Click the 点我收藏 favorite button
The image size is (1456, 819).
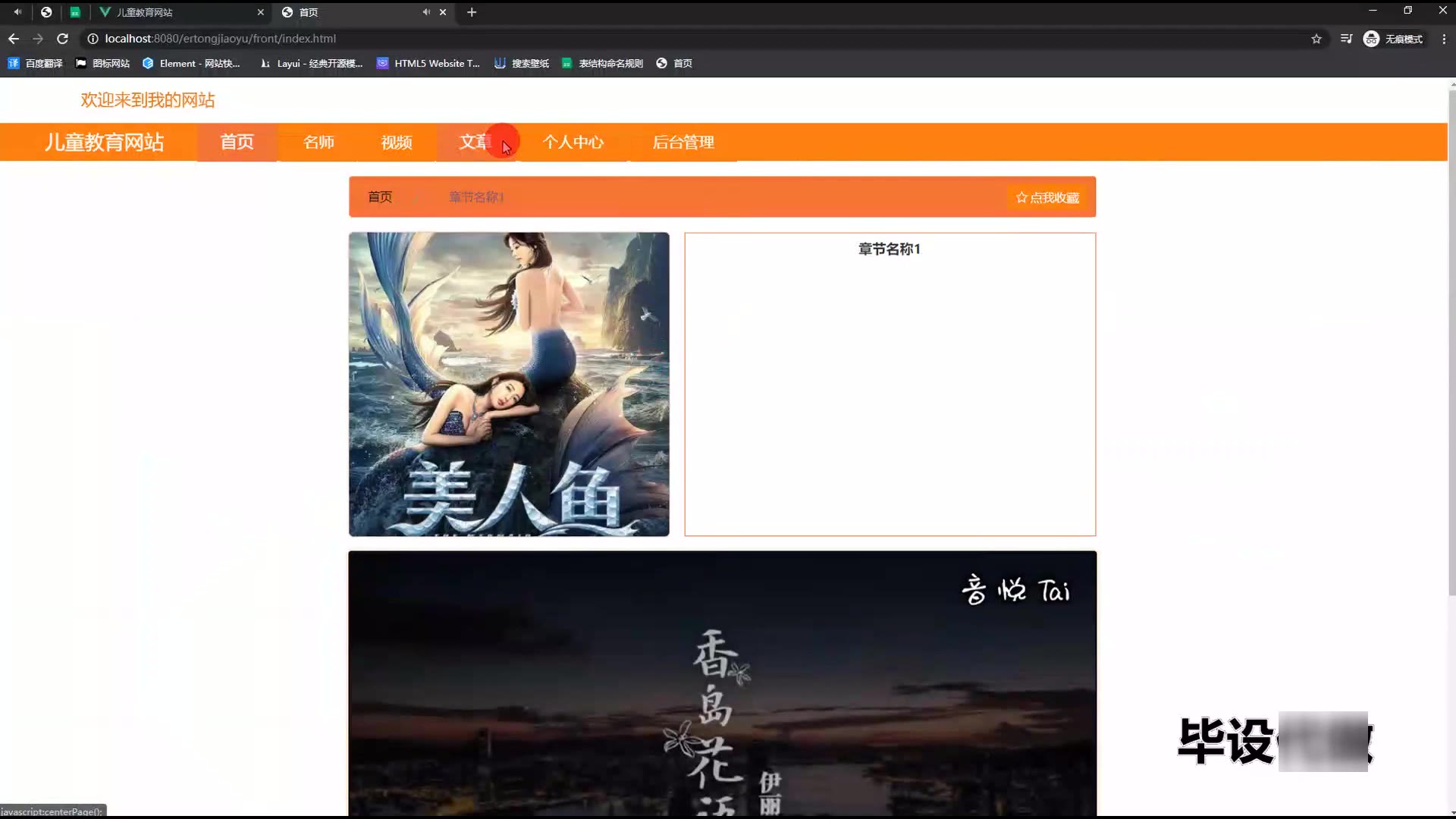pyautogui.click(x=1047, y=198)
